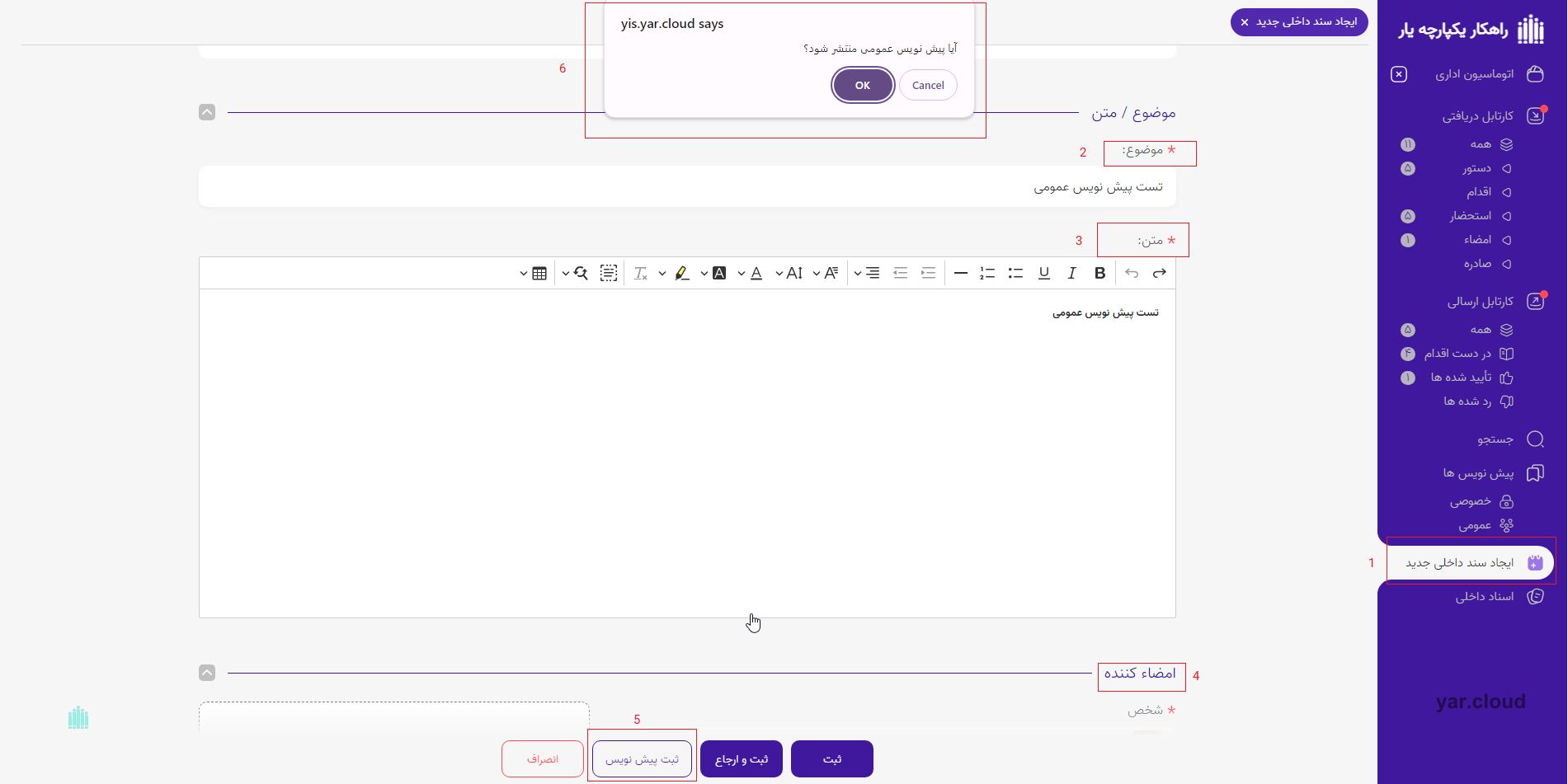Image resolution: width=1568 pixels, height=784 pixels.
Task: Apply italic formatting in editor toolbar
Action: coord(1071,273)
